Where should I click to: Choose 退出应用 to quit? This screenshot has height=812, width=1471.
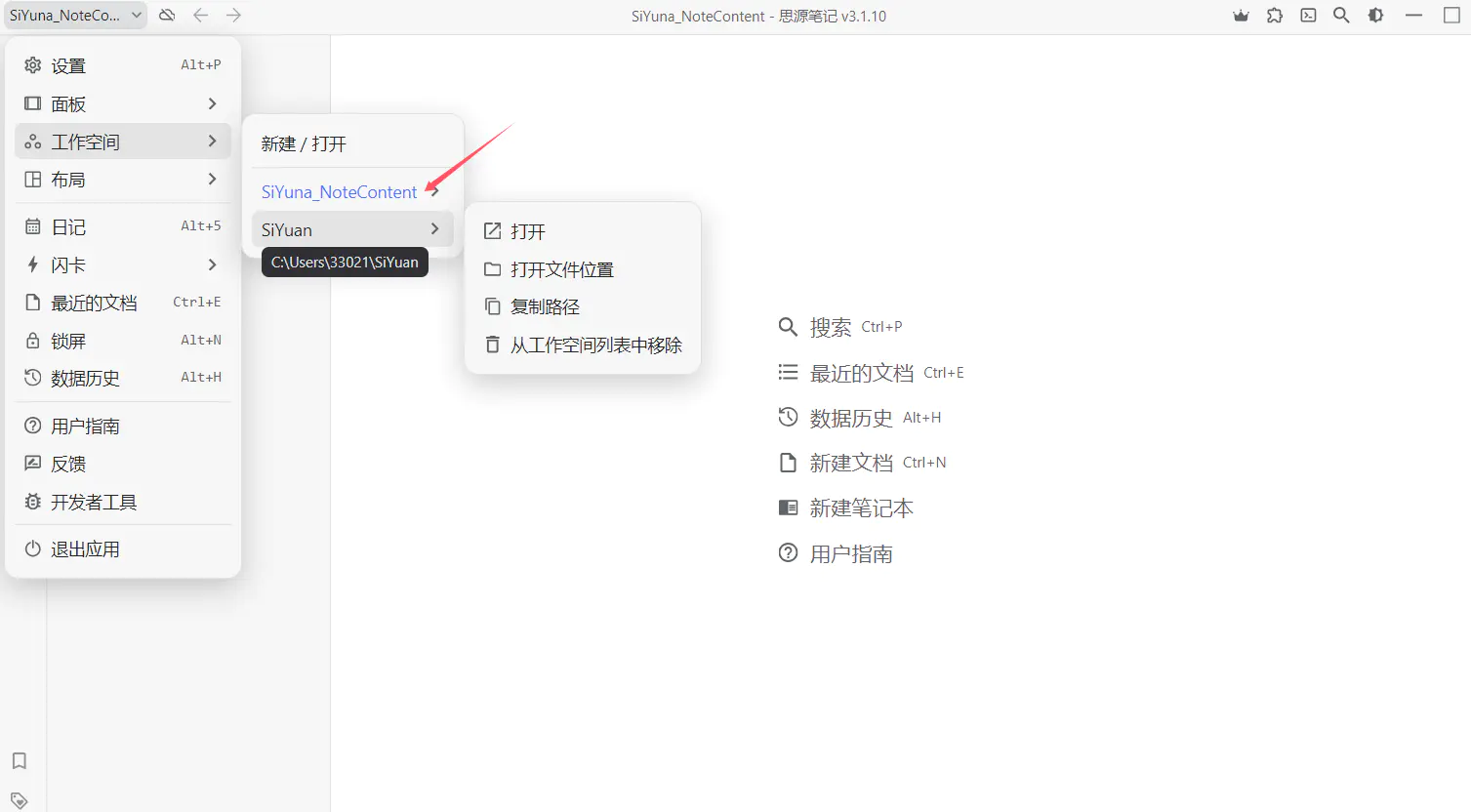[x=123, y=548]
